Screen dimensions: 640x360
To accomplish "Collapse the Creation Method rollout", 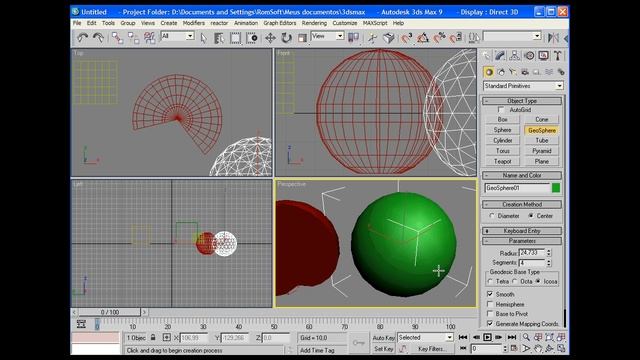I will tap(522, 204).
